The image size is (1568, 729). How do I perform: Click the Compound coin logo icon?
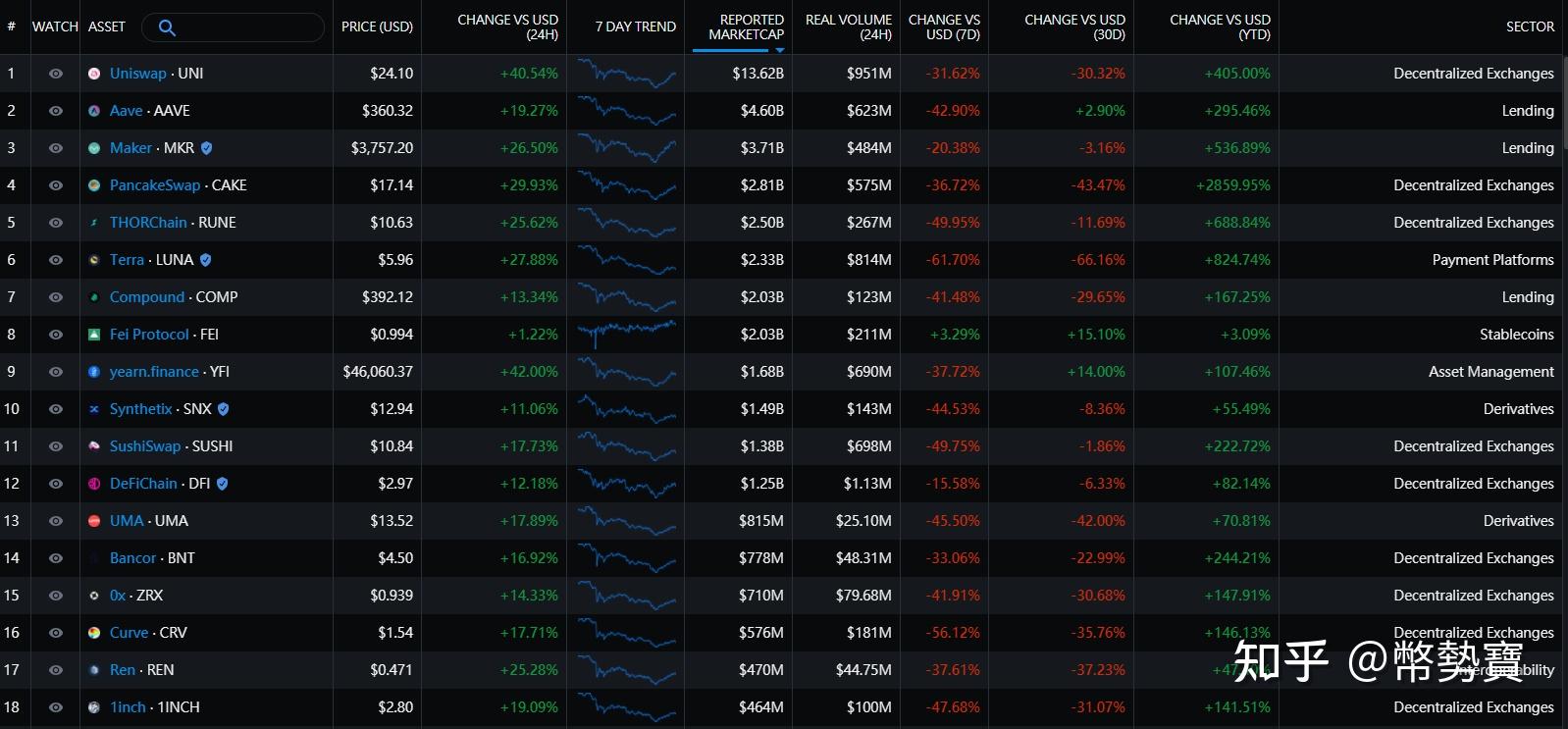(x=94, y=297)
